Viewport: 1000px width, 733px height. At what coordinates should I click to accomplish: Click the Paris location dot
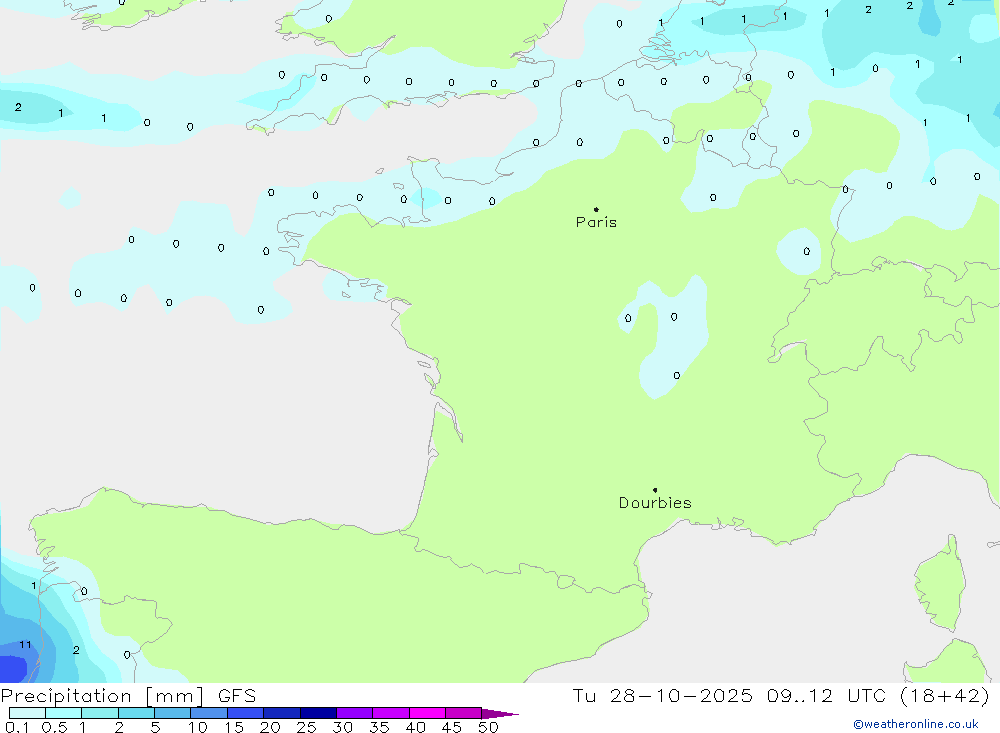pyautogui.click(x=596, y=209)
